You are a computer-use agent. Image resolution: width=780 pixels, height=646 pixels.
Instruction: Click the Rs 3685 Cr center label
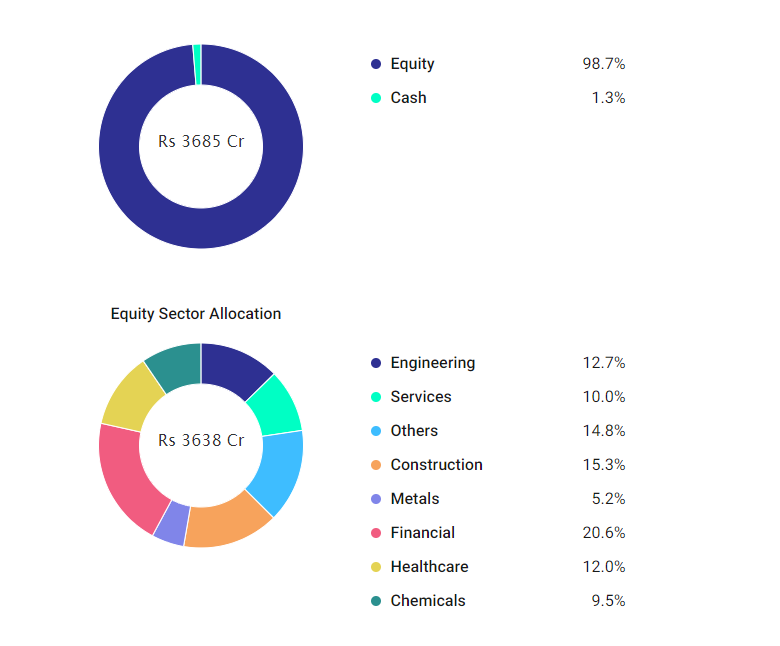coord(201,142)
